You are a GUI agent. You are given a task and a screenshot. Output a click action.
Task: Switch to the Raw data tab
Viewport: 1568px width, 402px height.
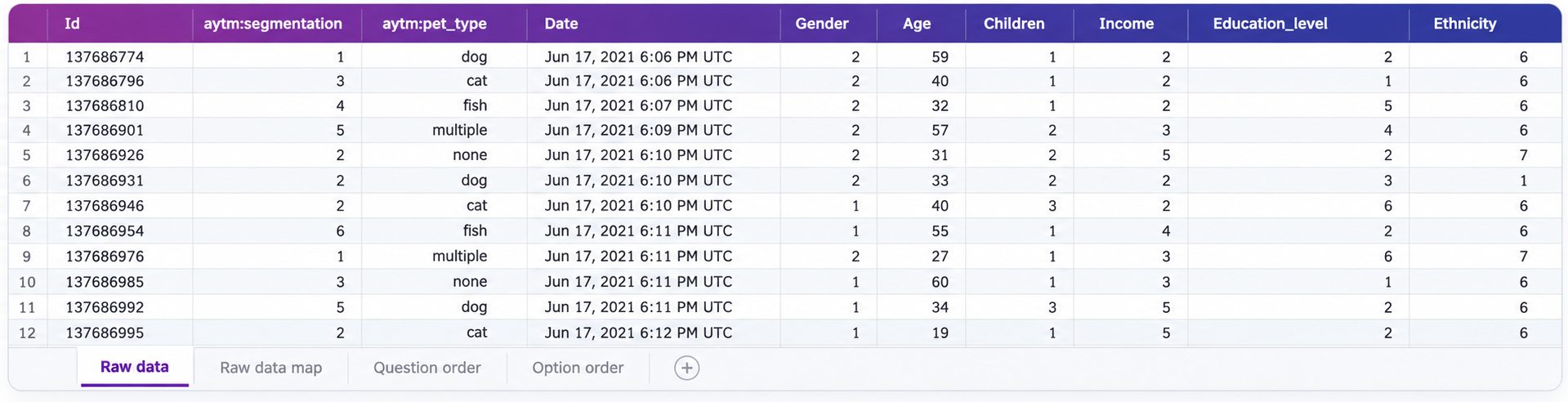click(135, 367)
